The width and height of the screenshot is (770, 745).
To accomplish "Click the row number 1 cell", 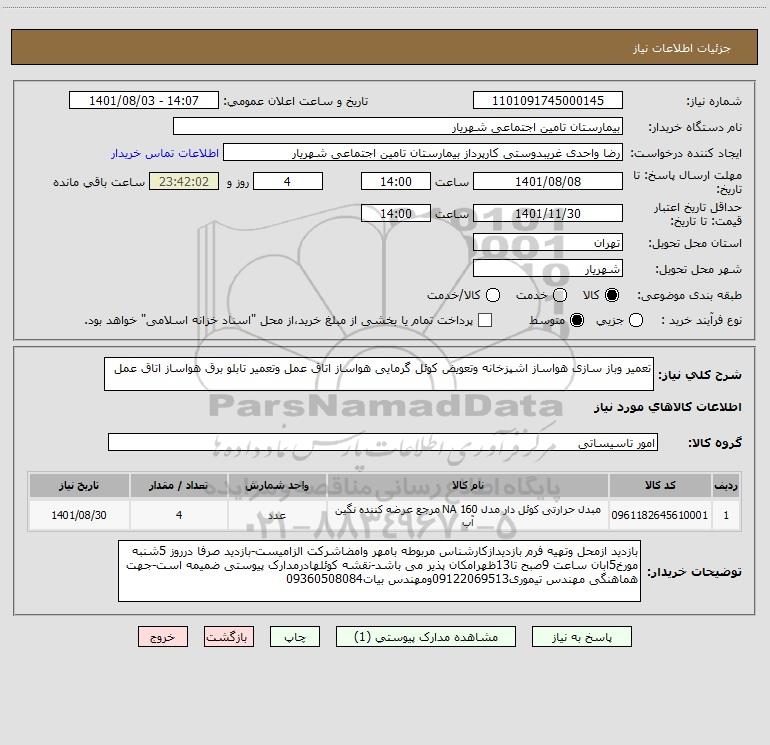I will pos(726,515).
